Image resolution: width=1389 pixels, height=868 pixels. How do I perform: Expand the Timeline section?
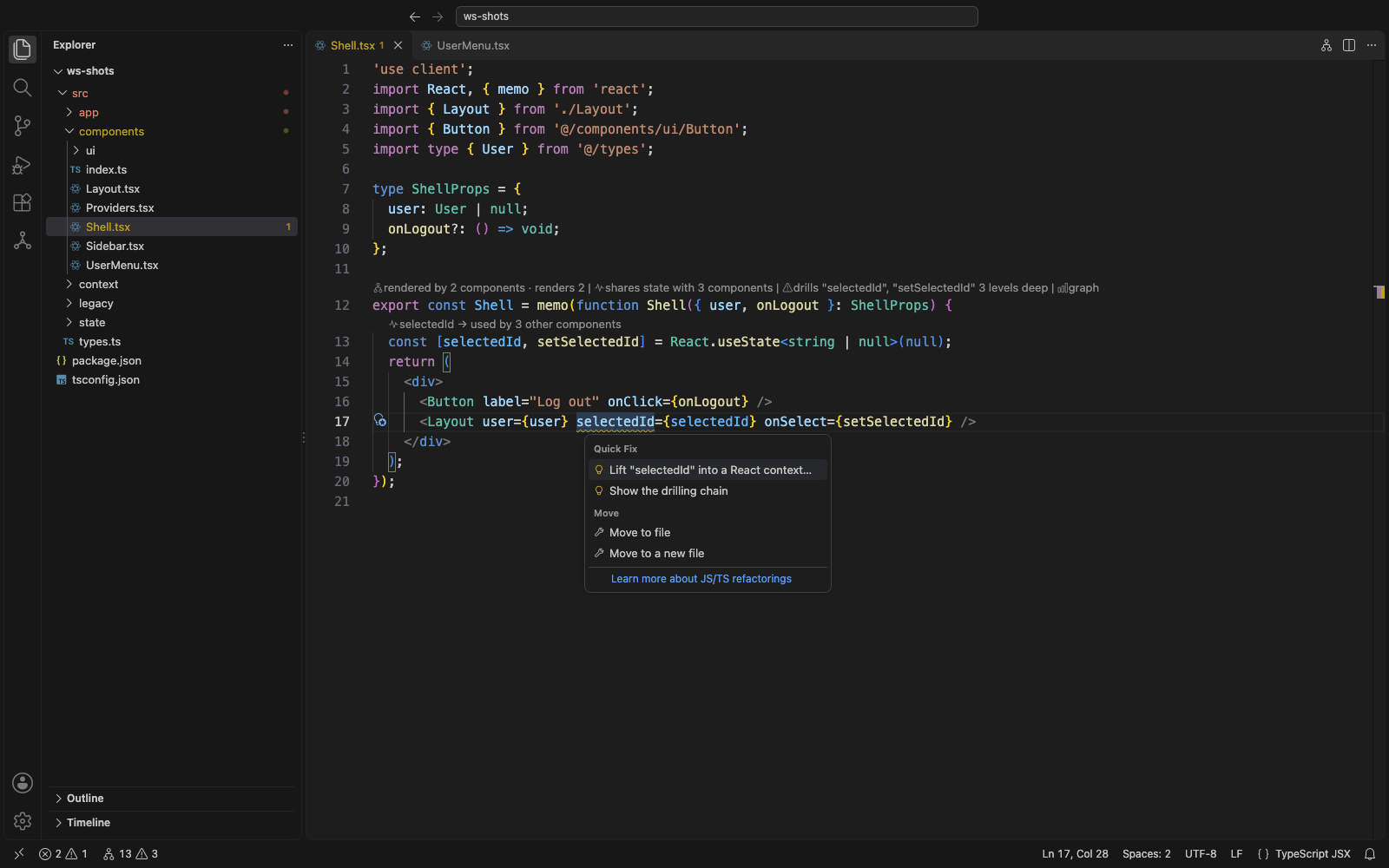(x=172, y=823)
